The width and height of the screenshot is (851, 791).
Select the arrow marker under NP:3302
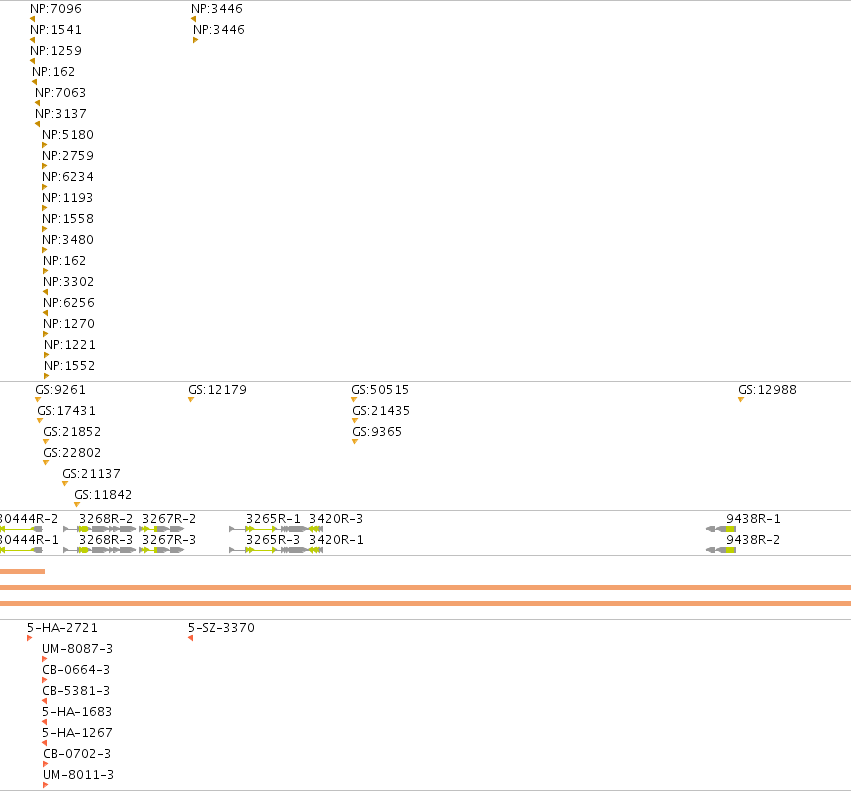(x=46, y=292)
